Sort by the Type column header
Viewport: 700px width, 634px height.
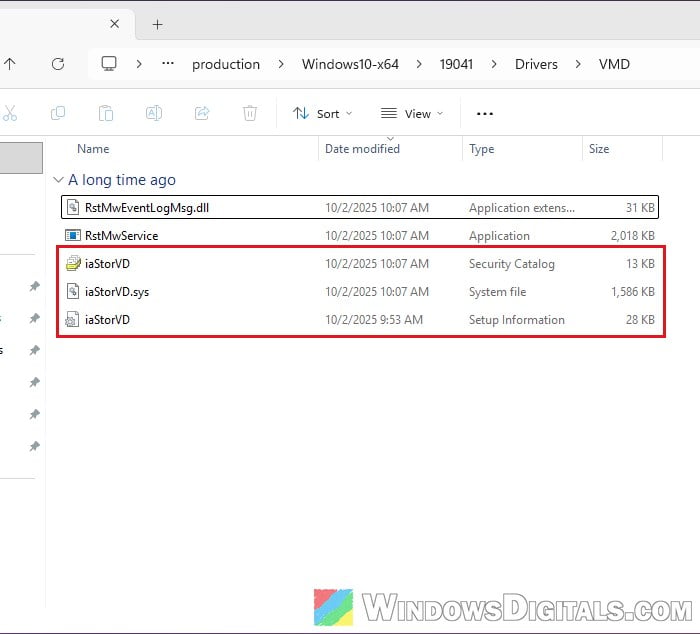click(481, 149)
